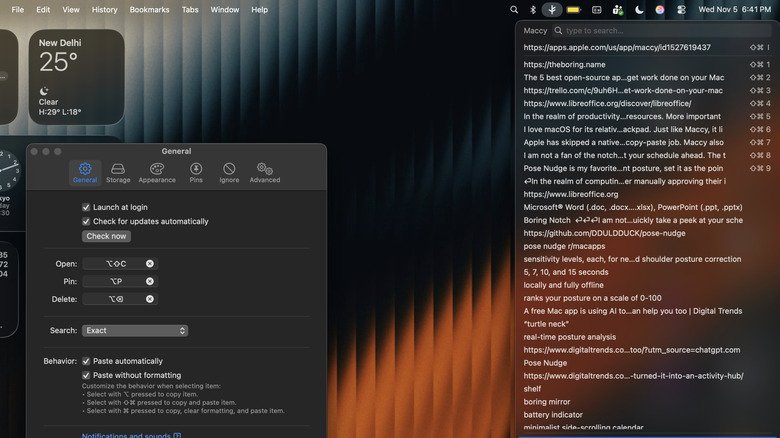
Task: Open the Search mode dropdown
Action: (135, 330)
